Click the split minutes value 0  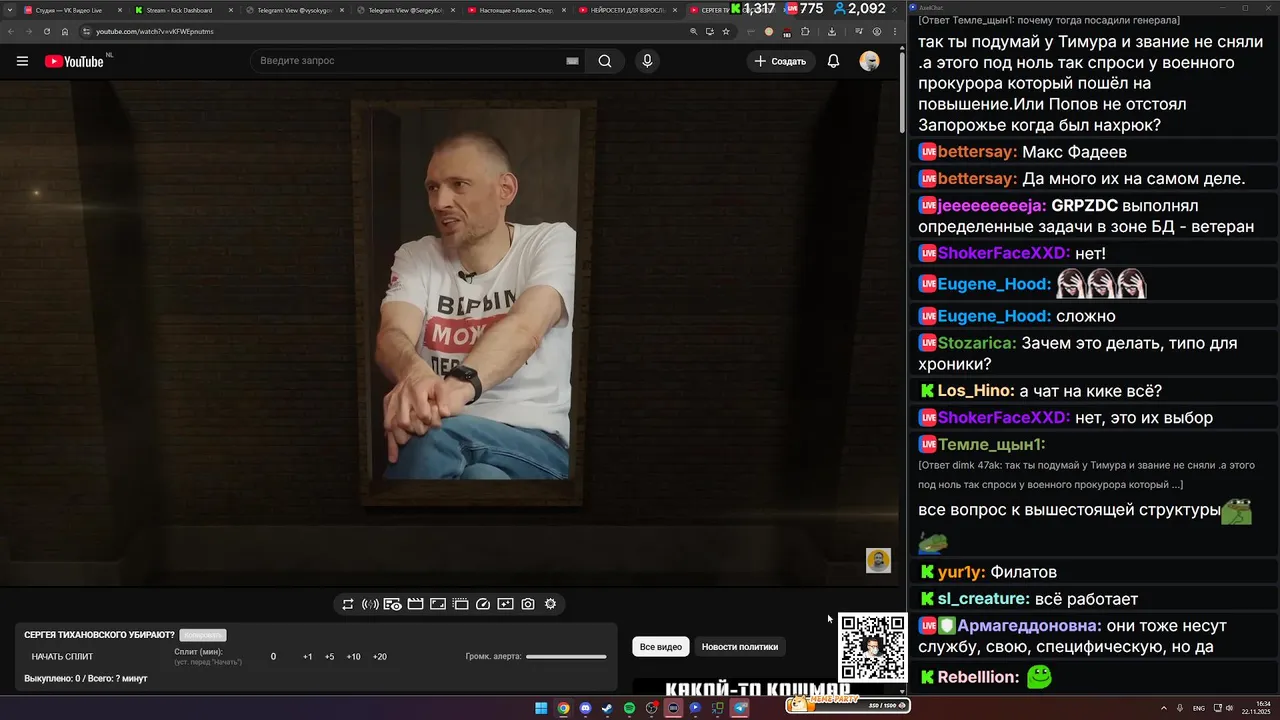click(x=273, y=657)
